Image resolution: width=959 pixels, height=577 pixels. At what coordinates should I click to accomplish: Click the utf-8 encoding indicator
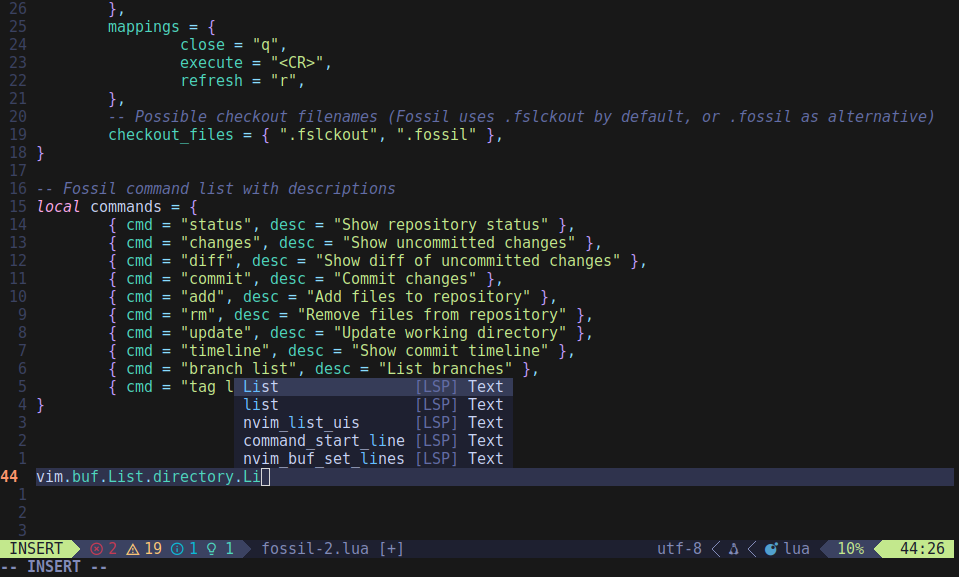[x=679, y=549]
